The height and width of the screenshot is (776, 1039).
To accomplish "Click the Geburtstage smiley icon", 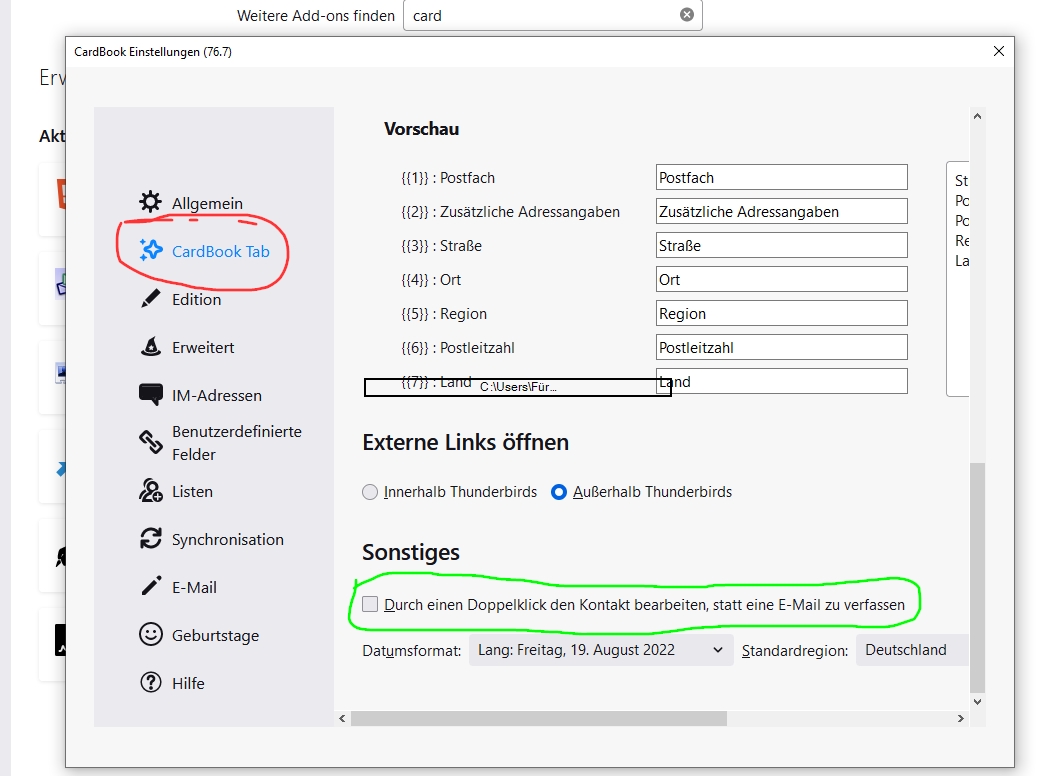I will click(x=150, y=634).
